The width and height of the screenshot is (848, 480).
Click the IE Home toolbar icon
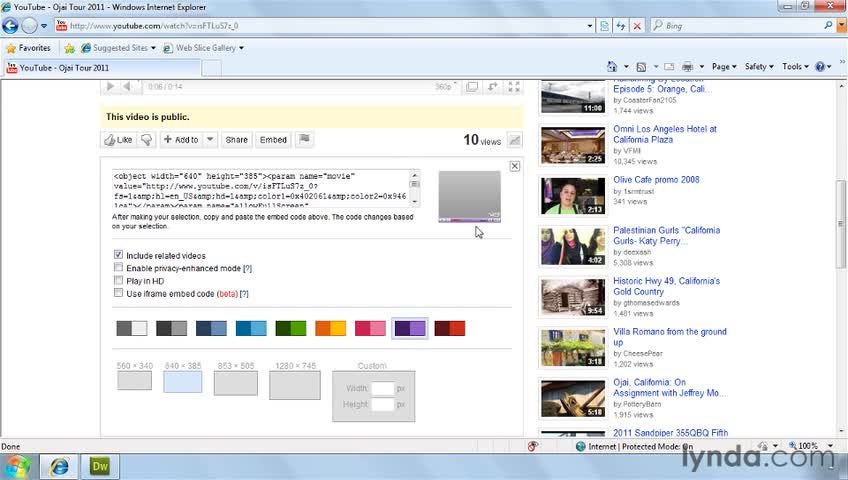click(613, 67)
